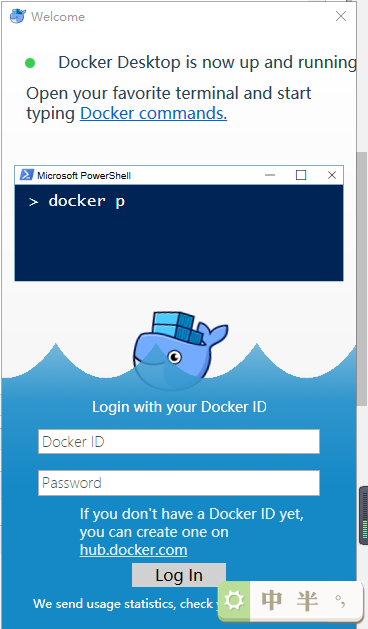Open the hub.docker.com link

tap(134, 550)
